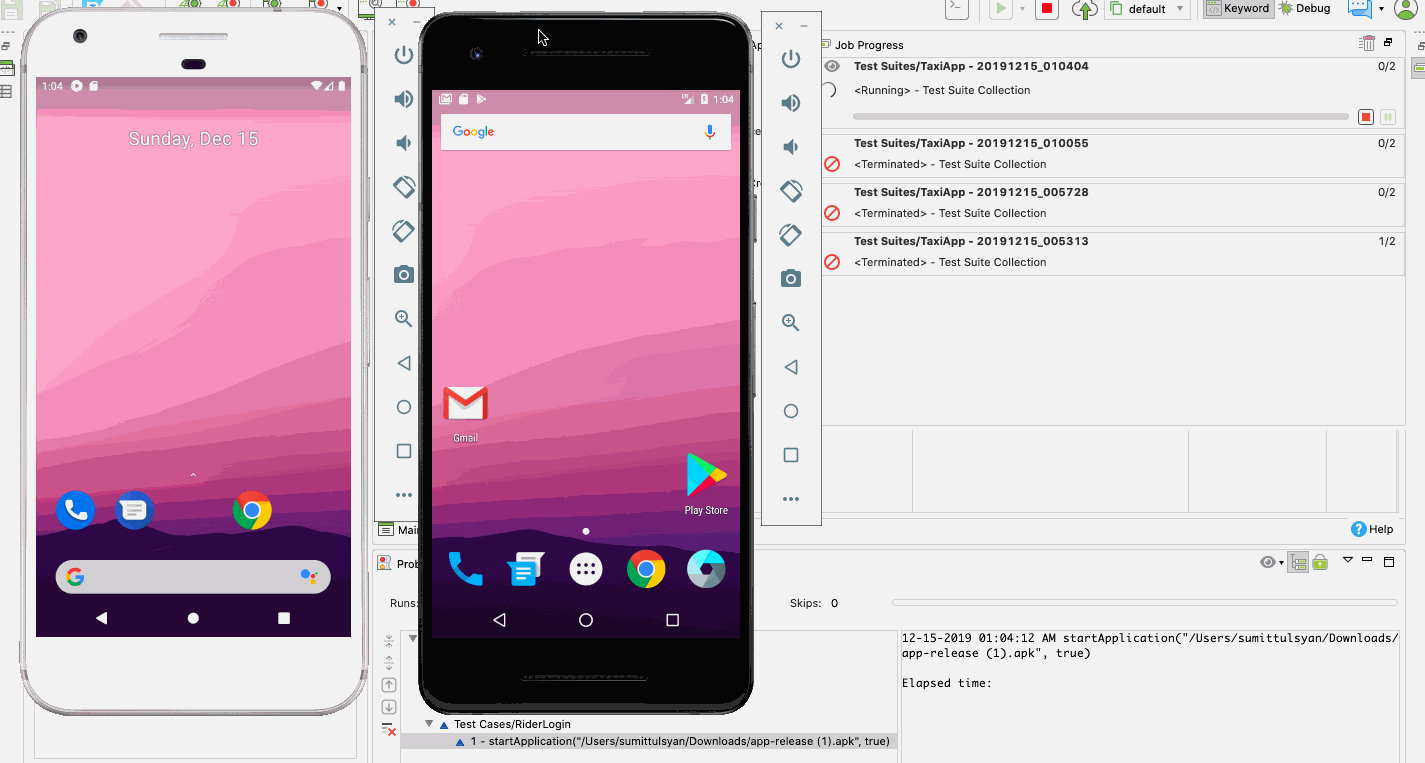This screenshot has height=763, width=1425.
Task: Click volume up in toolbar beside Job Progress
Action: [x=791, y=103]
